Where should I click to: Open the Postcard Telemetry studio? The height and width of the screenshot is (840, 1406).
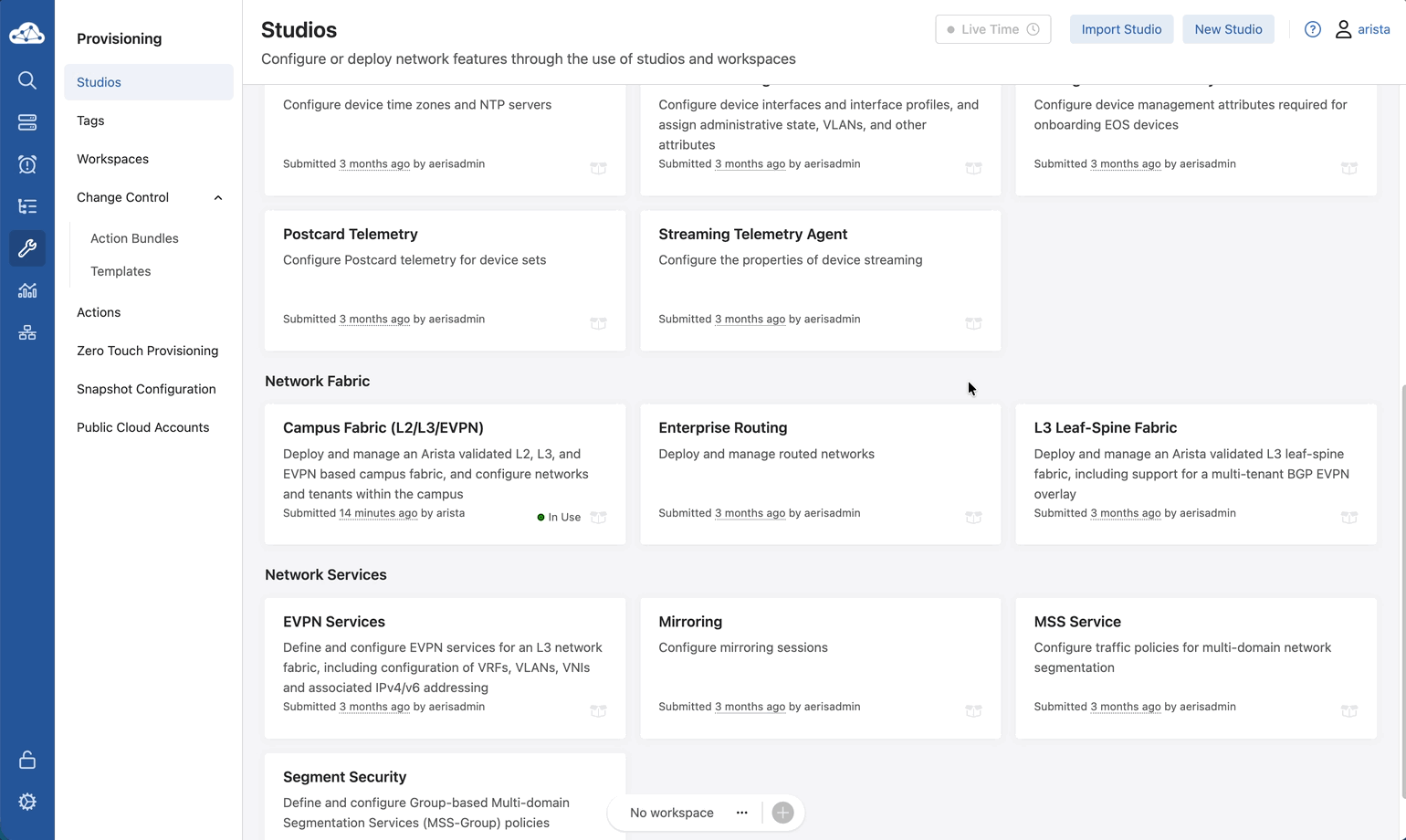click(446, 280)
